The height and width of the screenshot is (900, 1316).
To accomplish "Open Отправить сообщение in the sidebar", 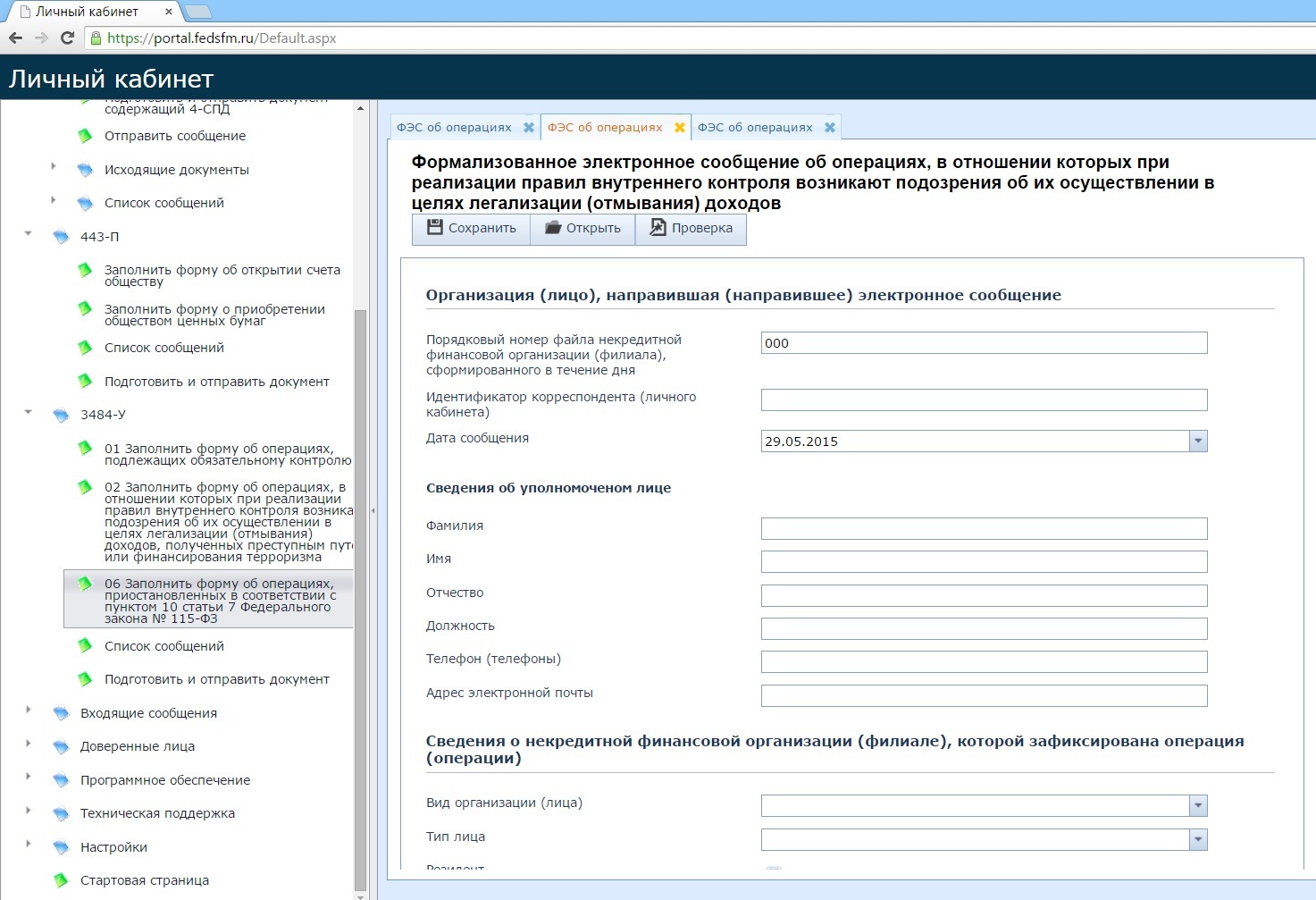I will point(175,136).
